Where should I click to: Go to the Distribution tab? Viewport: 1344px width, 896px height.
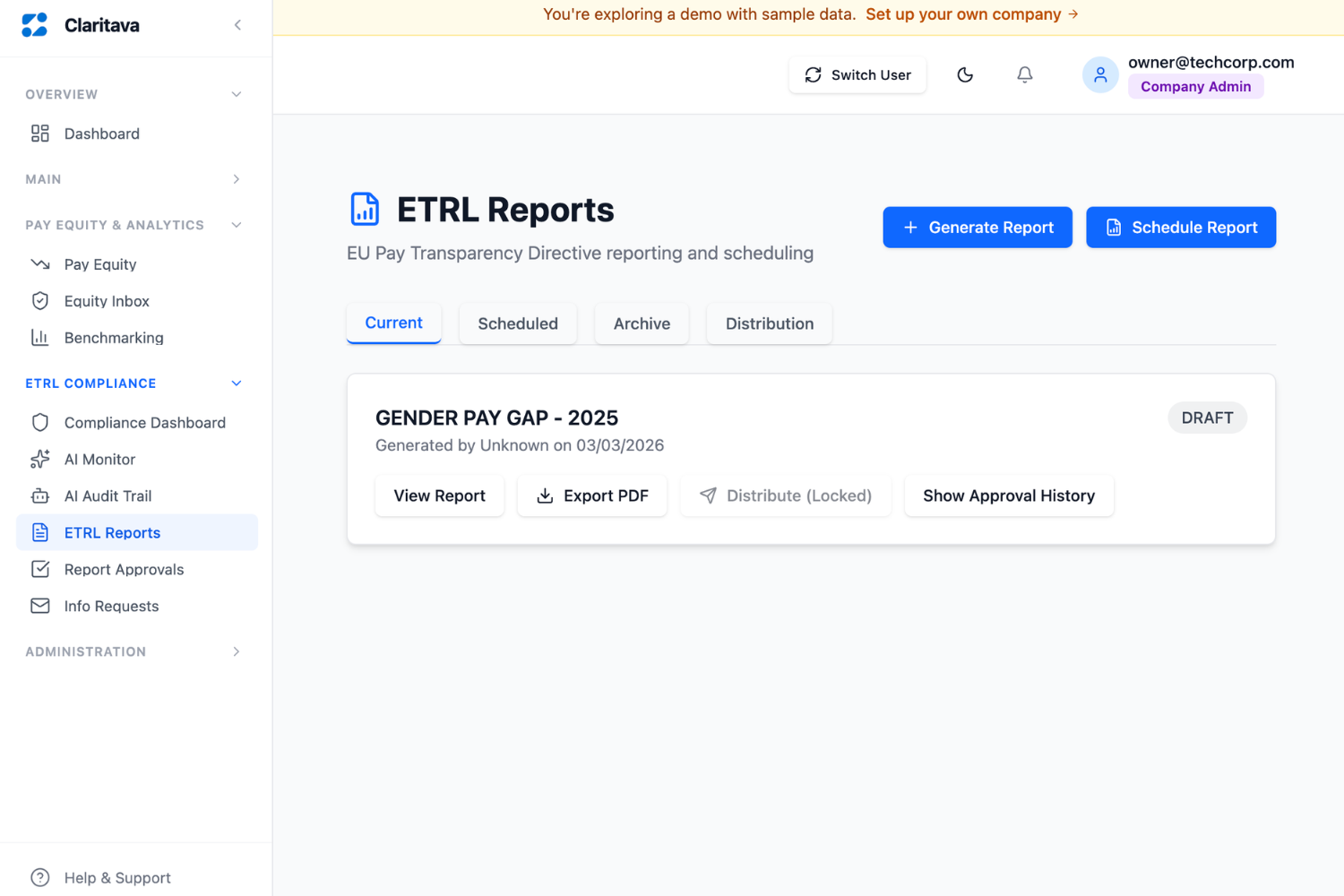click(x=770, y=323)
